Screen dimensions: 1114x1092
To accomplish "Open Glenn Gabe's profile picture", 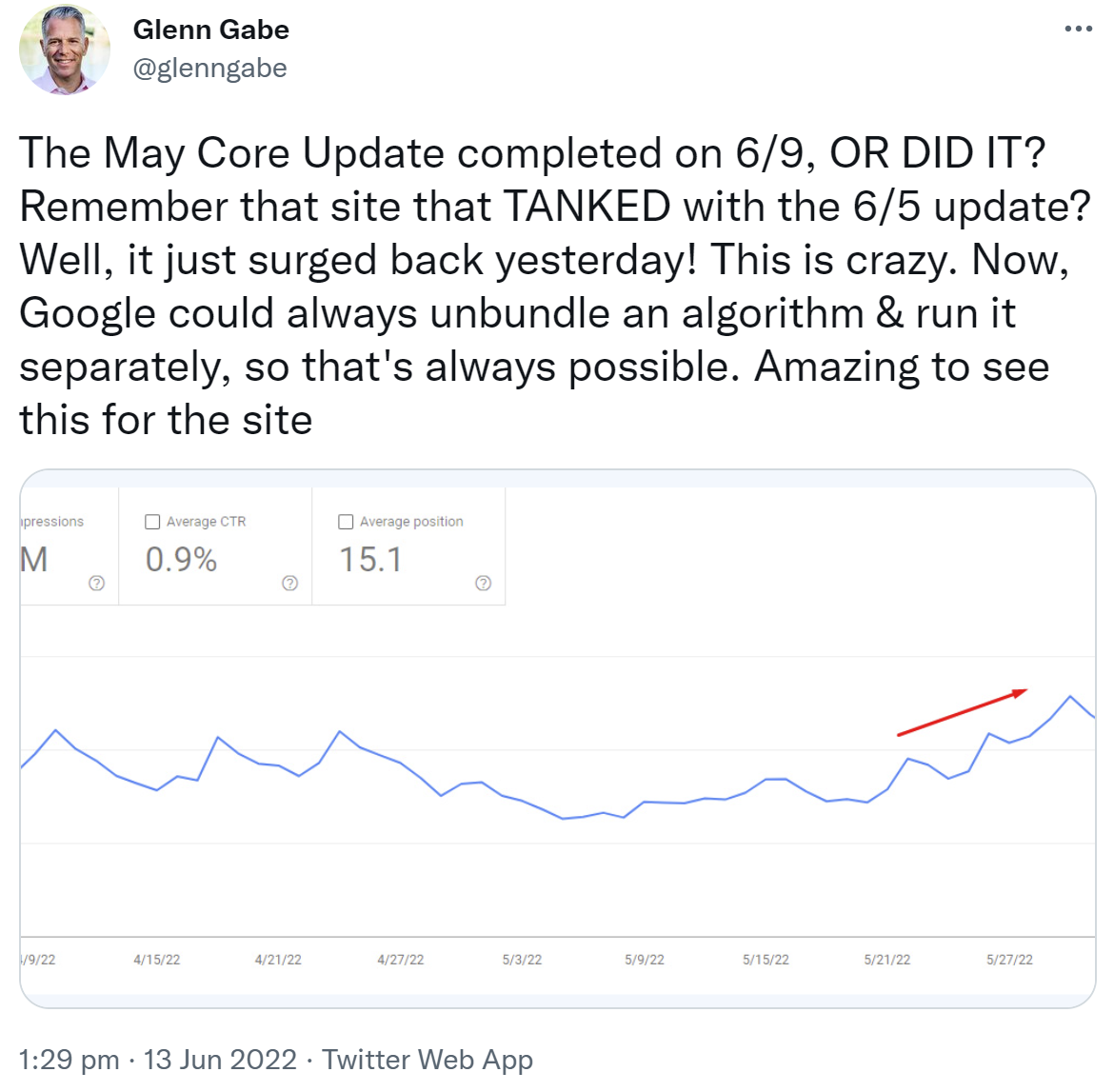I will pos(64,51).
